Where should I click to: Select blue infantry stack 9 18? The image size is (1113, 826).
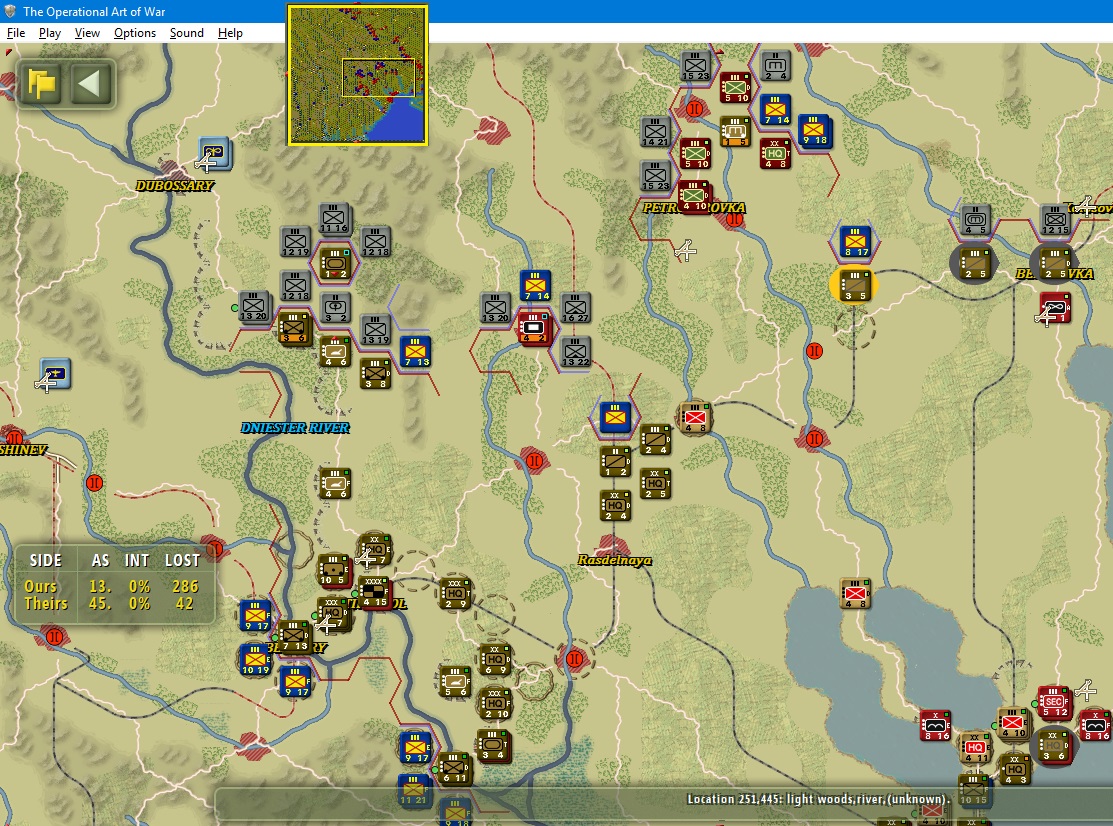click(814, 131)
